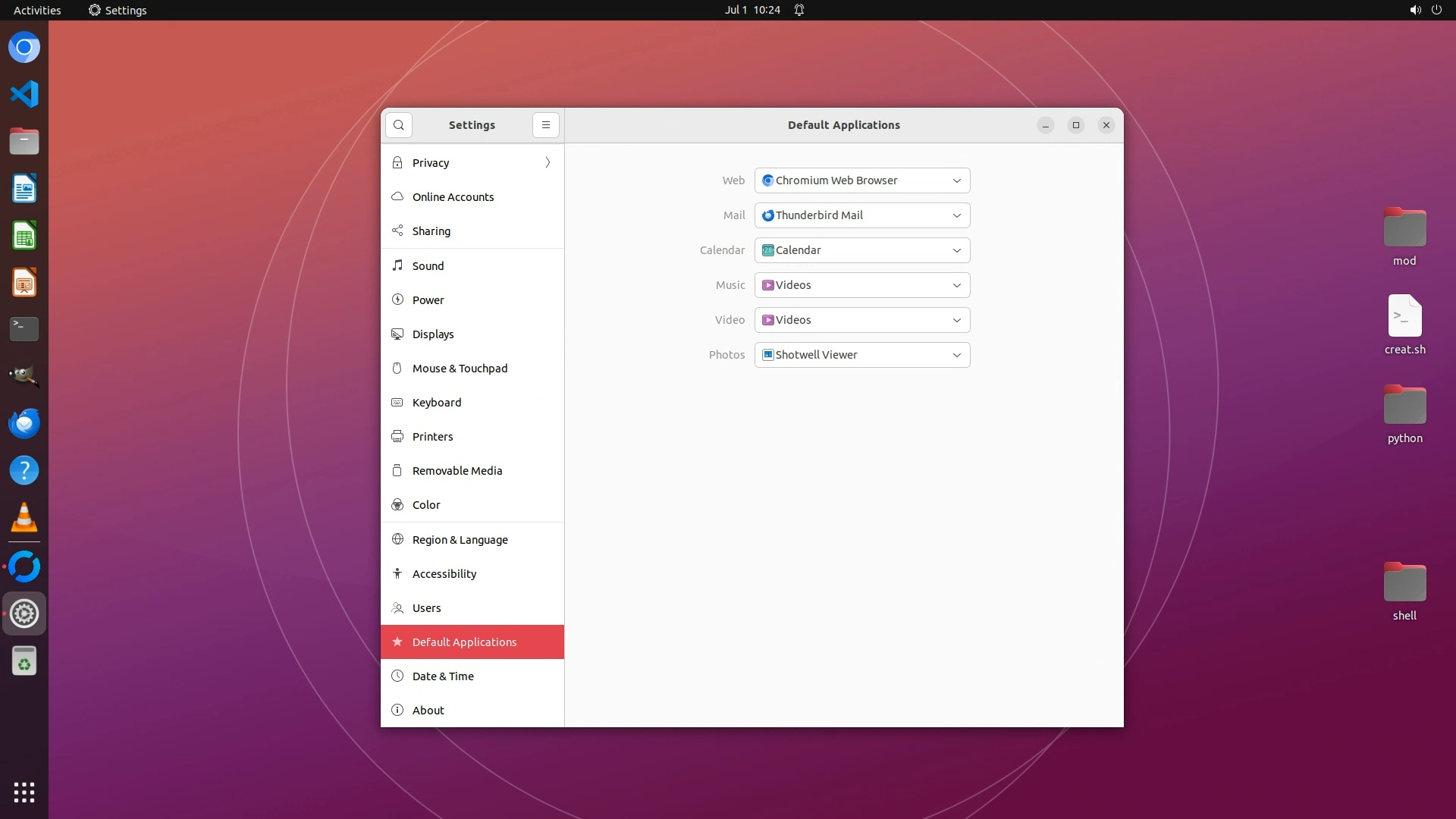Launch VLC media player from dock
The width and height of the screenshot is (1456, 819).
click(x=24, y=517)
